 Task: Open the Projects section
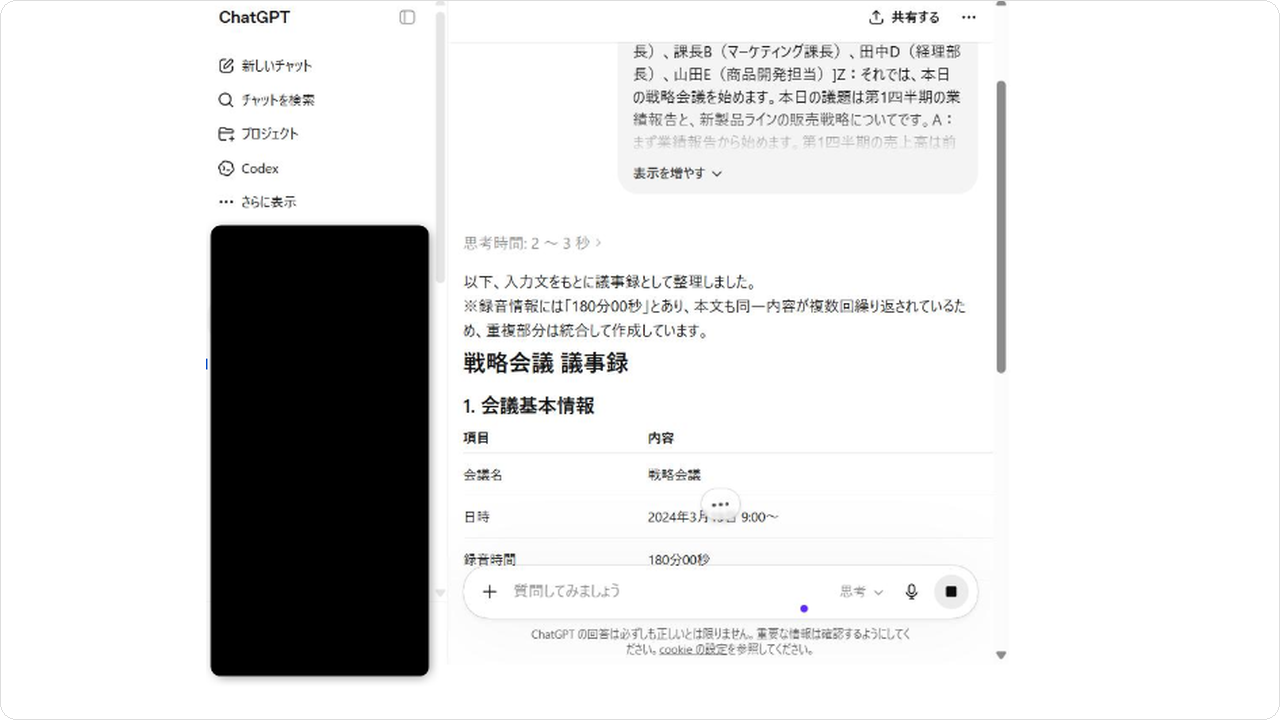pyautogui.click(x=258, y=134)
